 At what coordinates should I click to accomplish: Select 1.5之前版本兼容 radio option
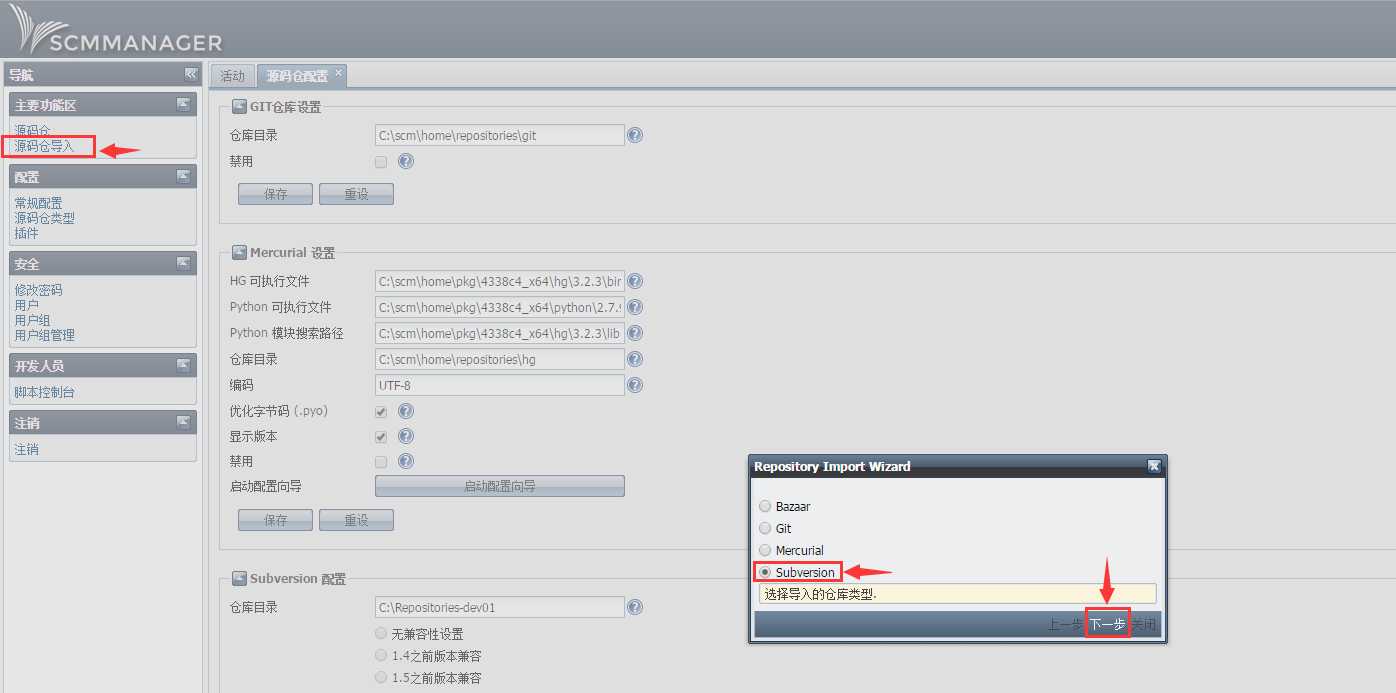[381, 677]
